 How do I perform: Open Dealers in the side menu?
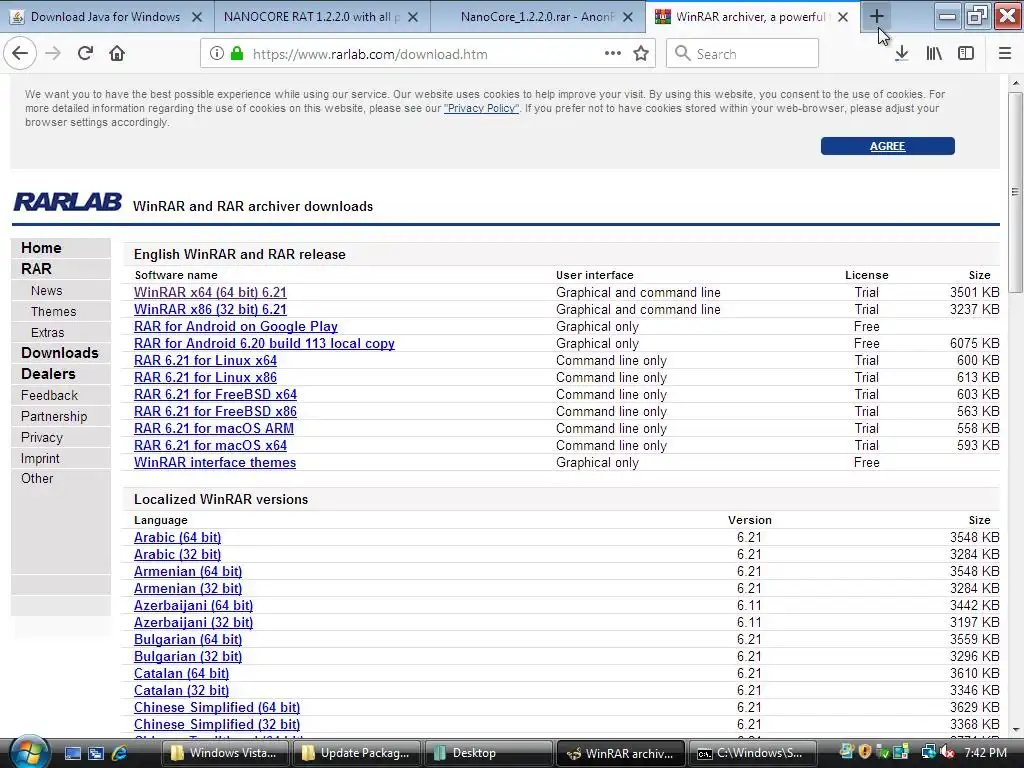48,374
